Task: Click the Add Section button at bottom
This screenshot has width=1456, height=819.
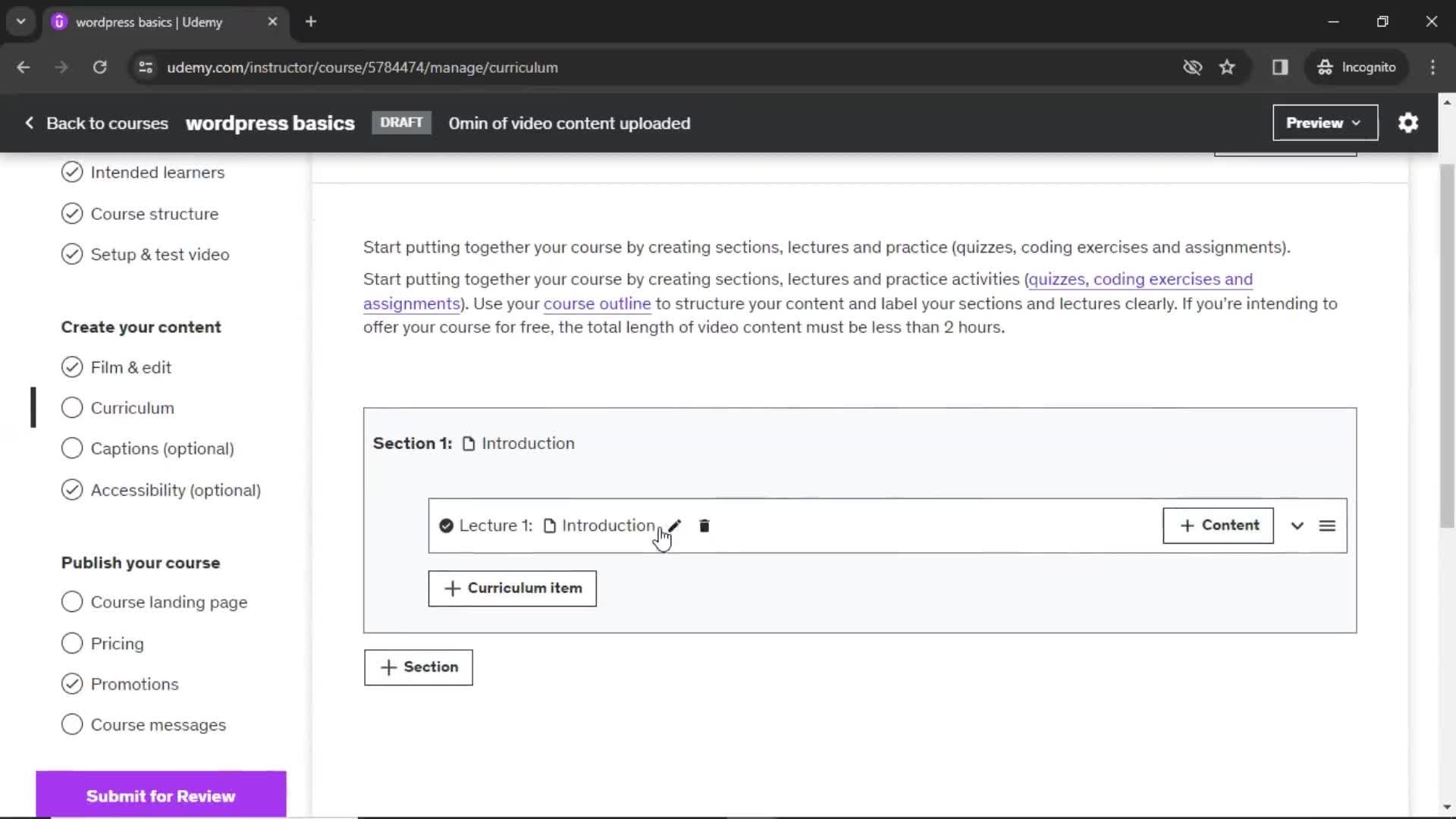Action: pos(418,667)
